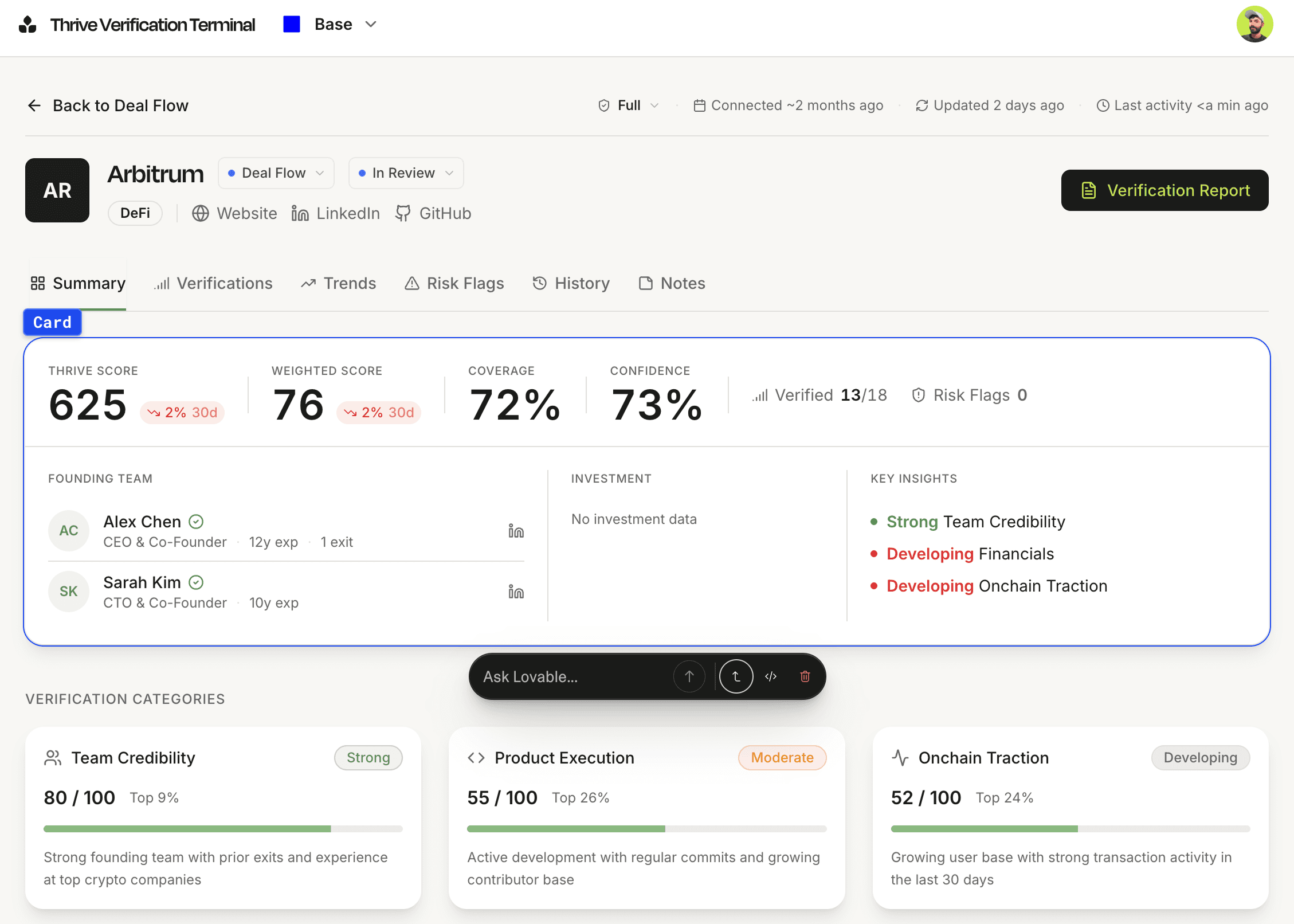Click the AR company logo tile

[57, 190]
